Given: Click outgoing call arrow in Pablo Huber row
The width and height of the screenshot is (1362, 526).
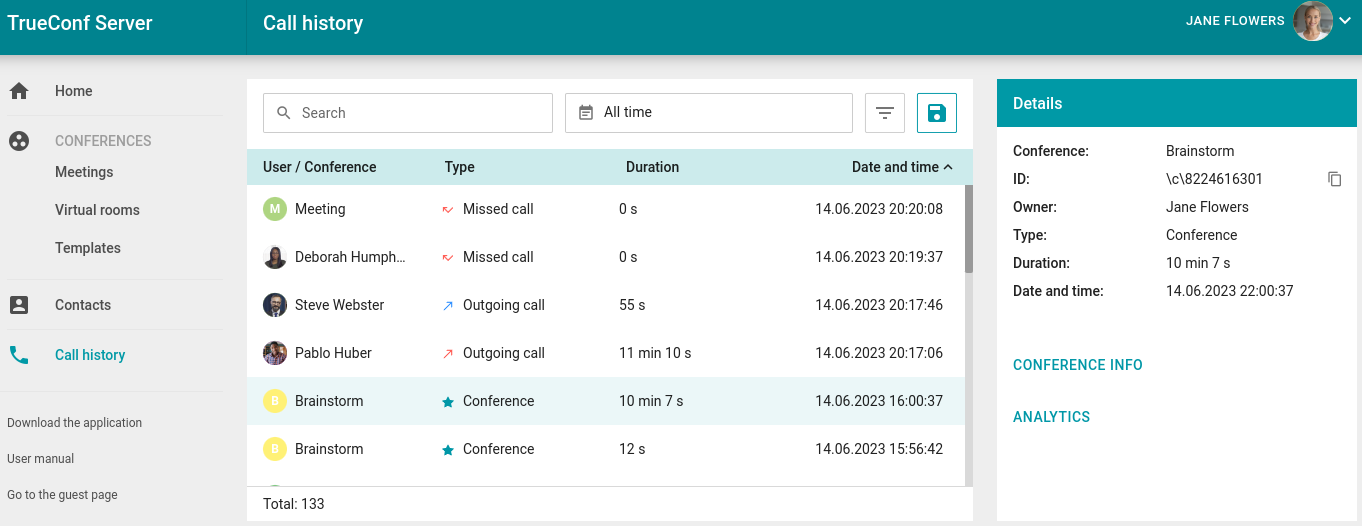Looking at the screenshot, I should [448, 353].
